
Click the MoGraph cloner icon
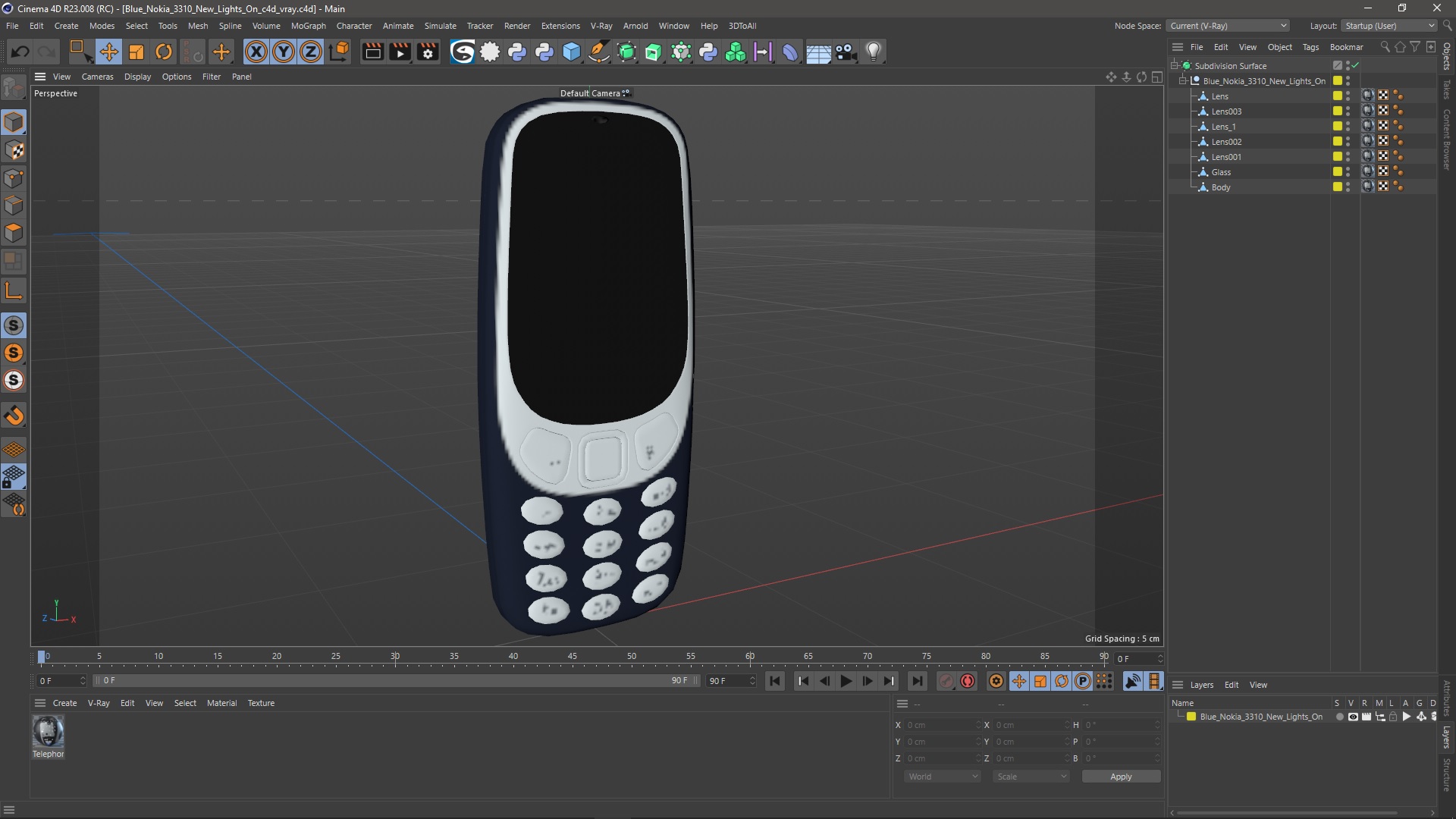(x=736, y=52)
